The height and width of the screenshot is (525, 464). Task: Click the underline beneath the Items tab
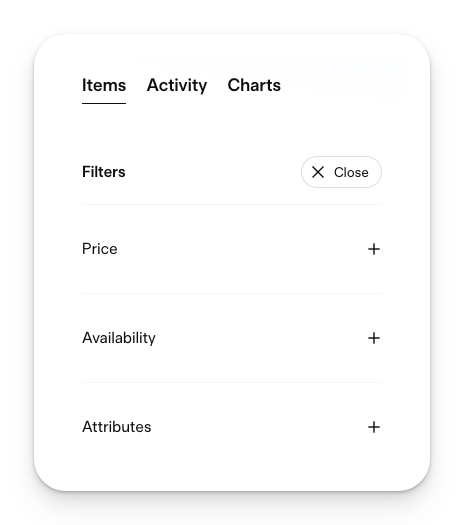(x=104, y=103)
